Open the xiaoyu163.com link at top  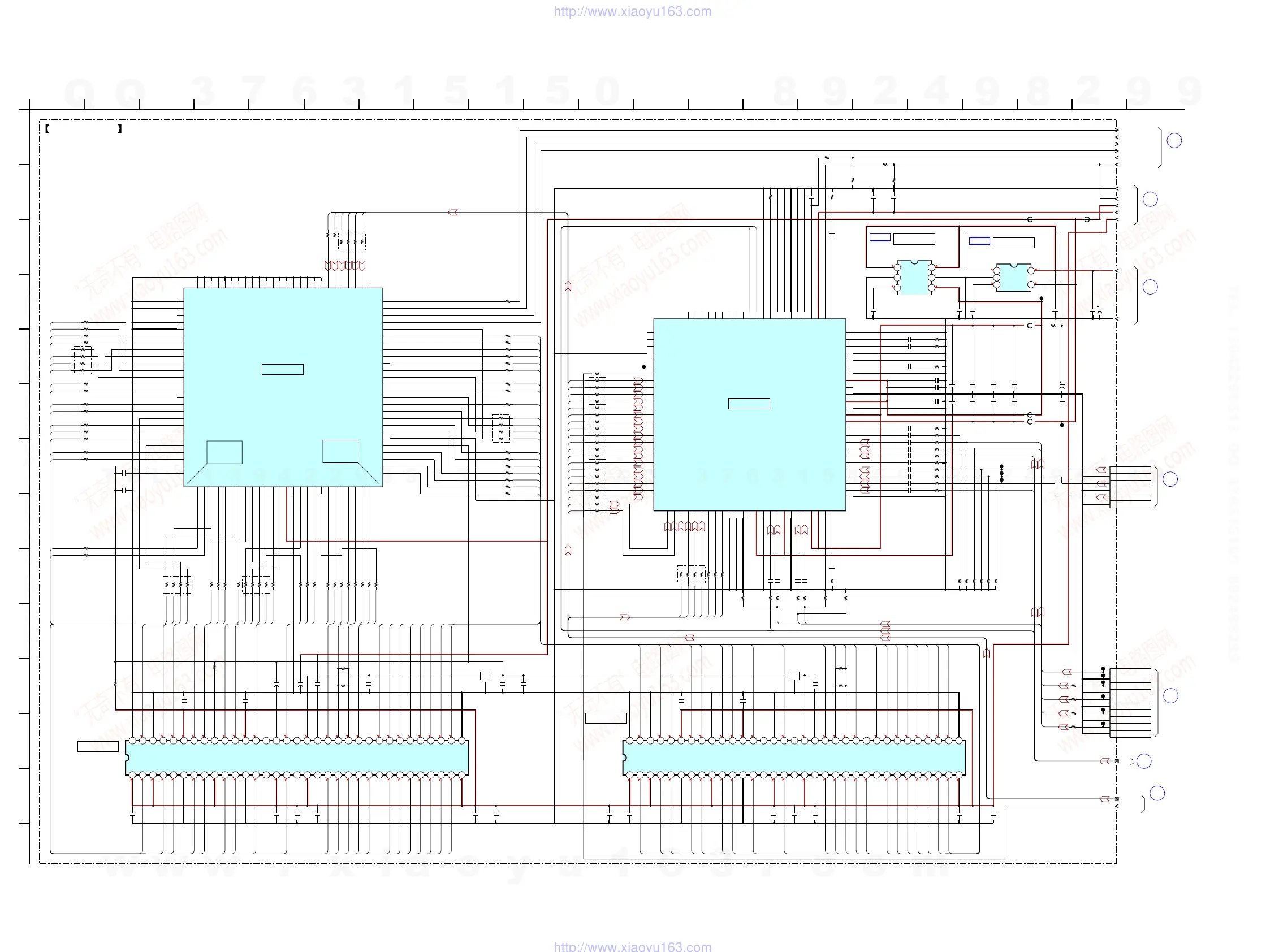pyautogui.click(x=632, y=11)
